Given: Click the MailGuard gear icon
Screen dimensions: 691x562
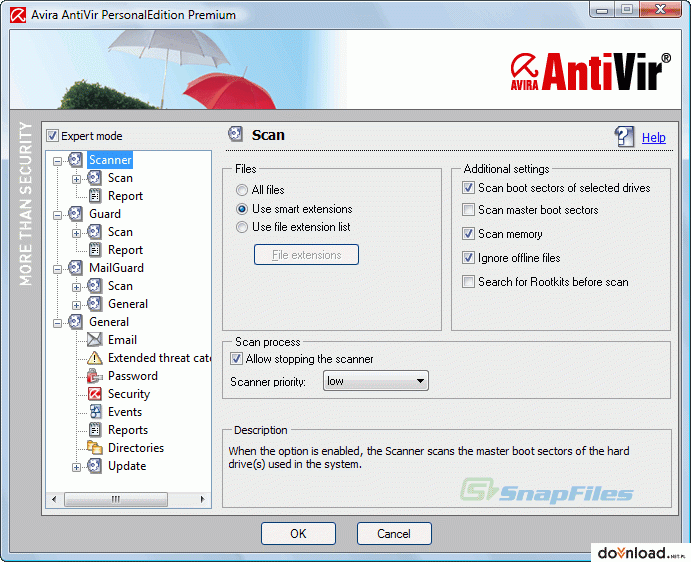Looking at the screenshot, I should pyautogui.click(x=75, y=268).
